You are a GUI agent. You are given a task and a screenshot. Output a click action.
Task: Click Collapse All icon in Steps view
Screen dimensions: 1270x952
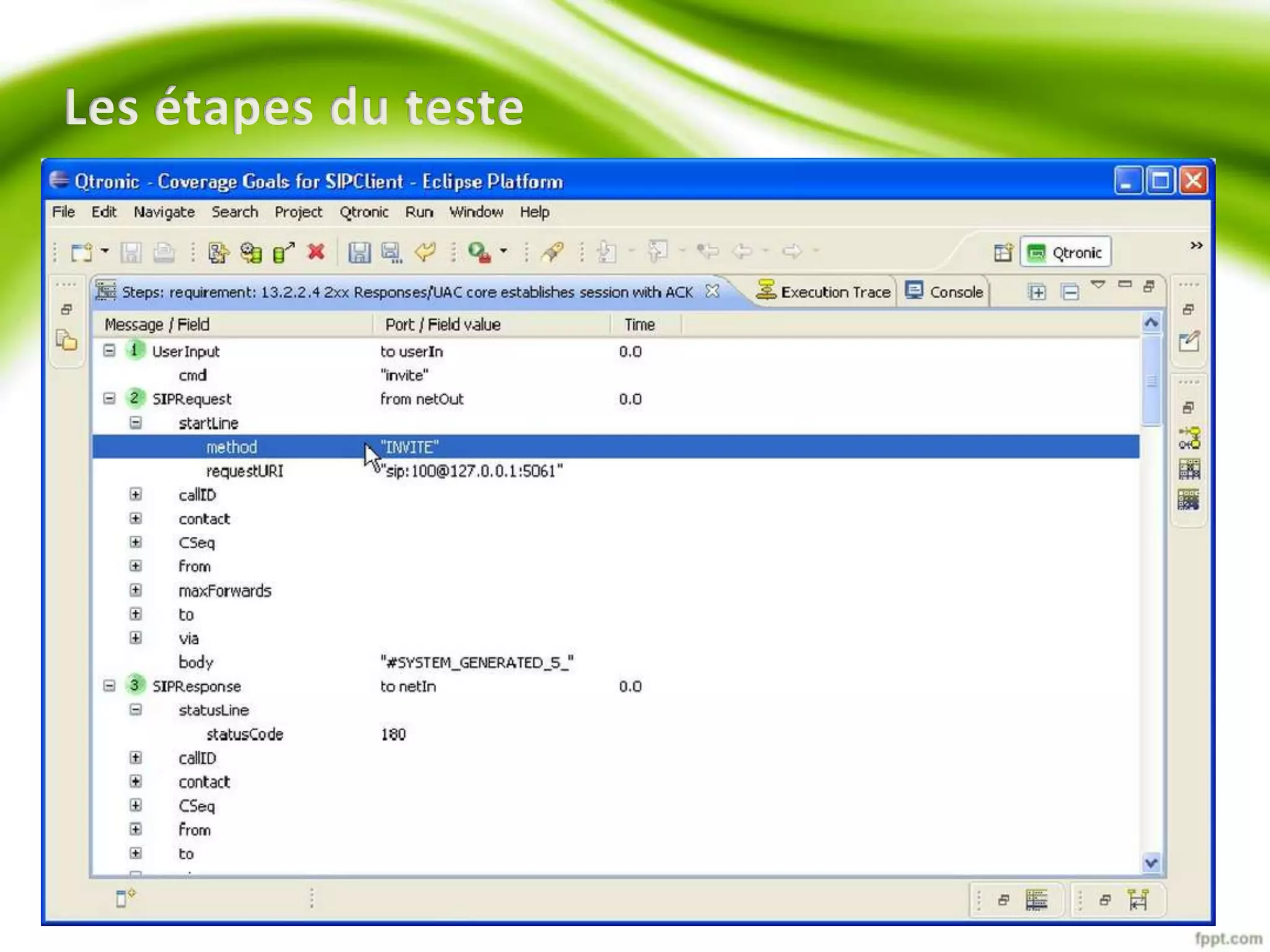(1070, 292)
